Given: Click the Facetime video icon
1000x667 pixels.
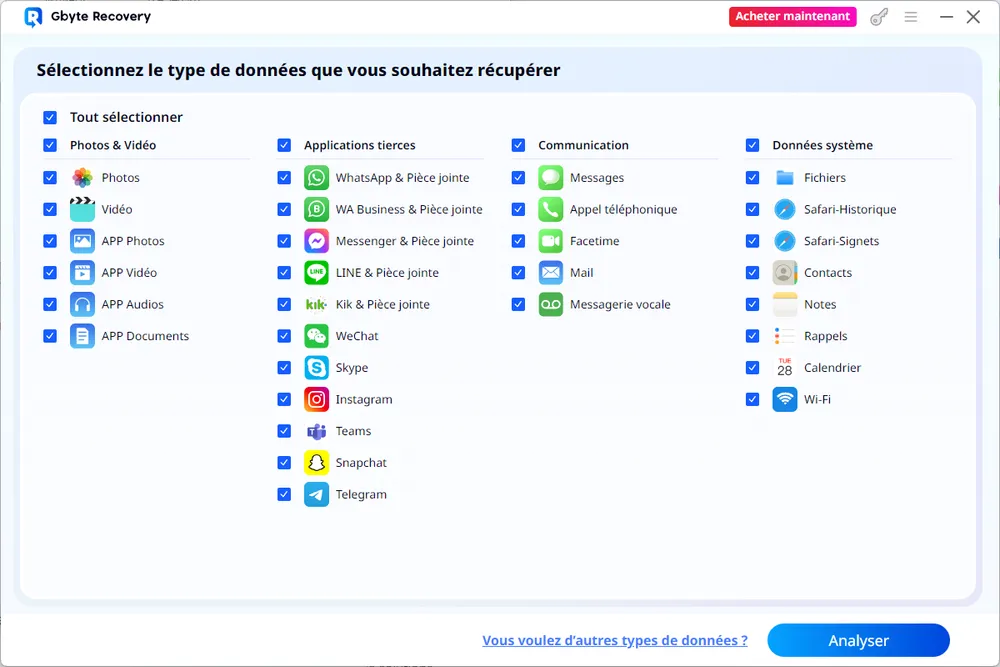Looking at the screenshot, I should pos(550,241).
